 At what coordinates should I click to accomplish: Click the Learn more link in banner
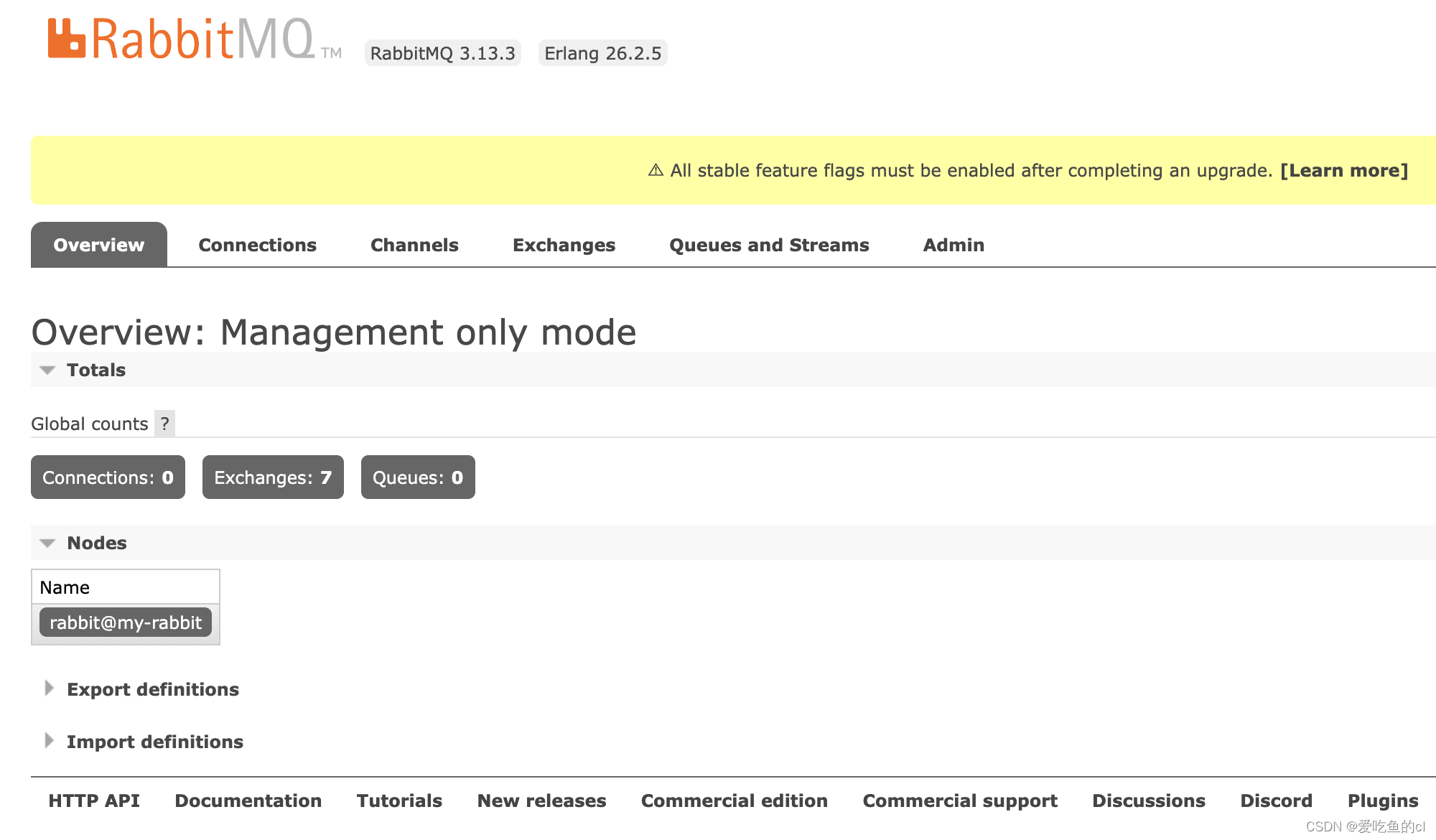pyautogui.click(x=1344, y=170)
